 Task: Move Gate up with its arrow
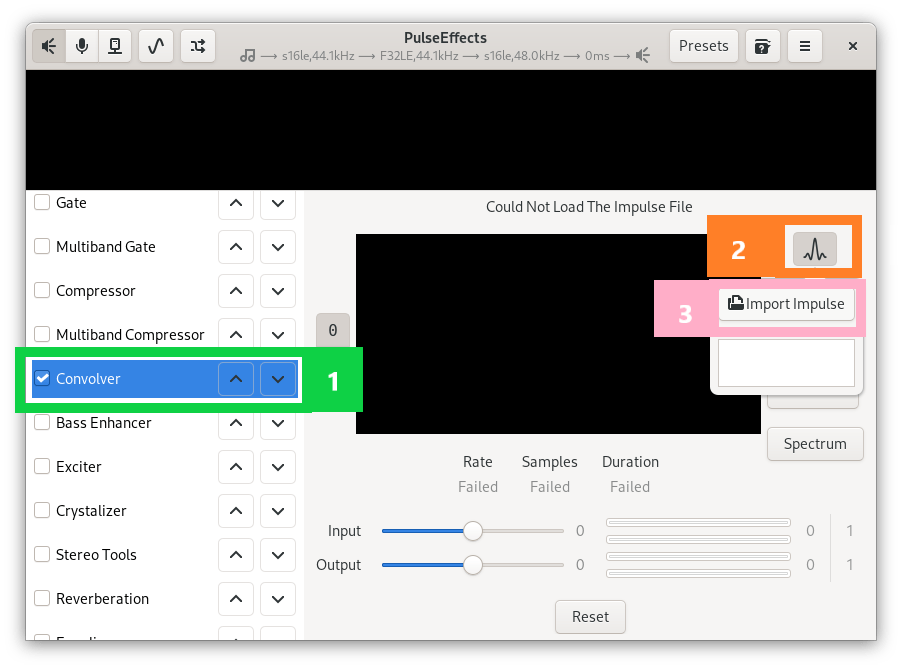236,202
